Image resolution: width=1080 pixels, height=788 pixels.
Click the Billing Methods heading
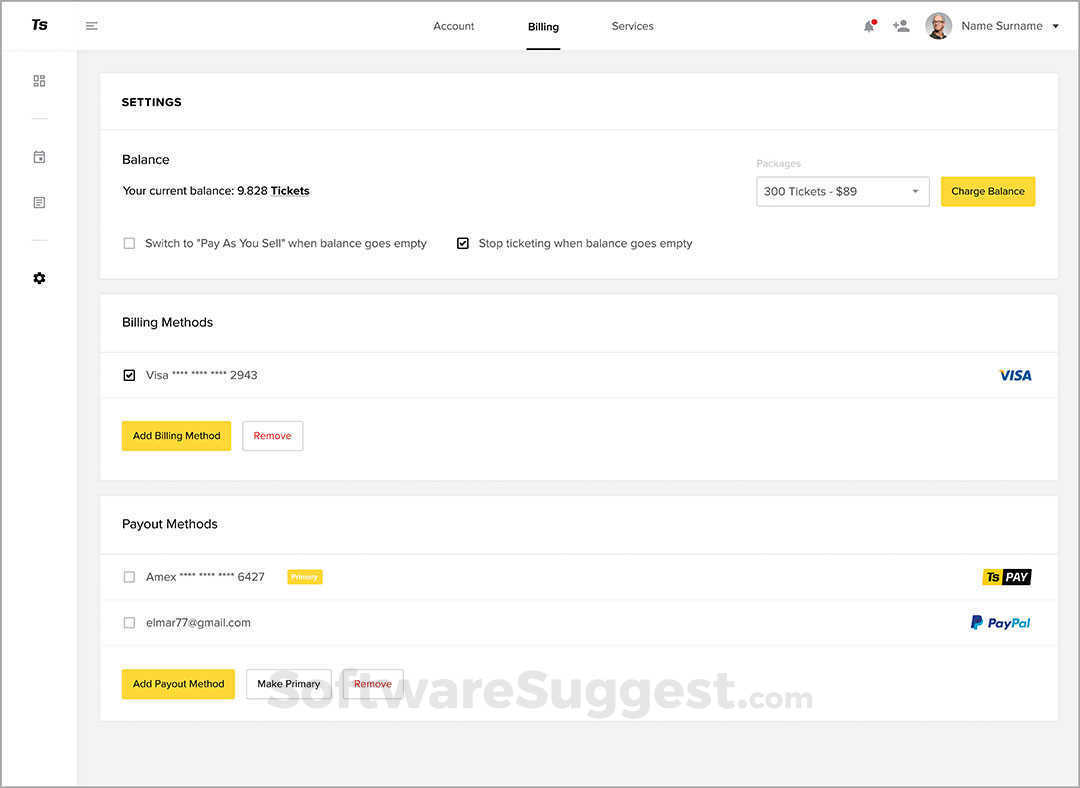tap(167, 322)
